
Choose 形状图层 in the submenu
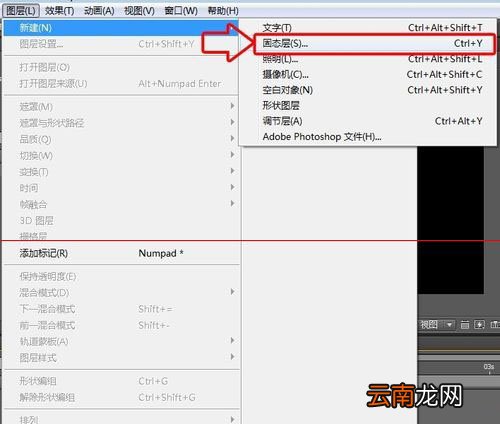[x=368, y=106]
